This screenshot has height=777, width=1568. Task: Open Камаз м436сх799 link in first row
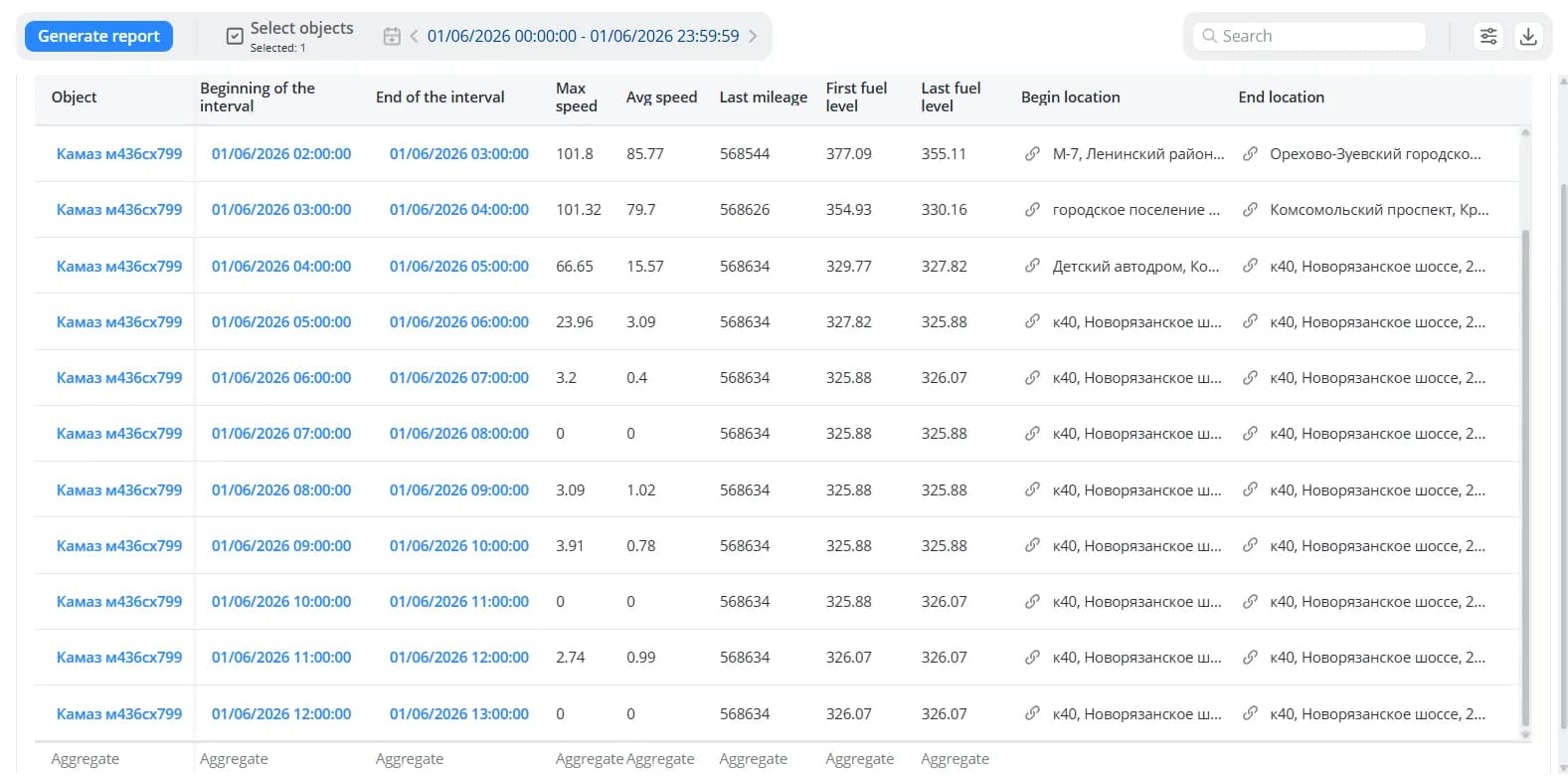pos(119,154)
